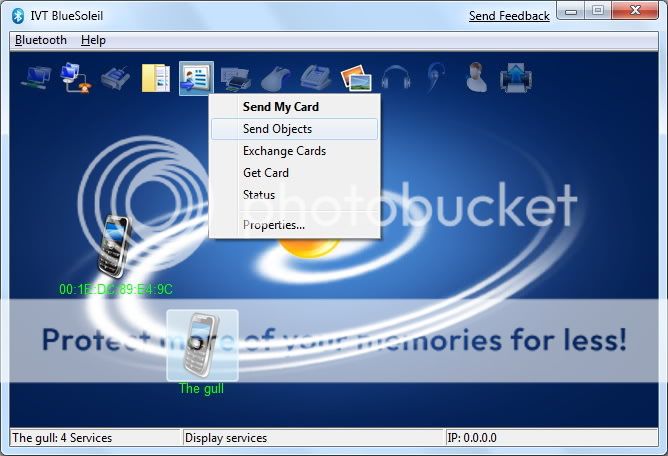Open the File Transfer folder icon
Image resolution: width=668 pixels, height=456 pixels.
[x=155, y=78]
